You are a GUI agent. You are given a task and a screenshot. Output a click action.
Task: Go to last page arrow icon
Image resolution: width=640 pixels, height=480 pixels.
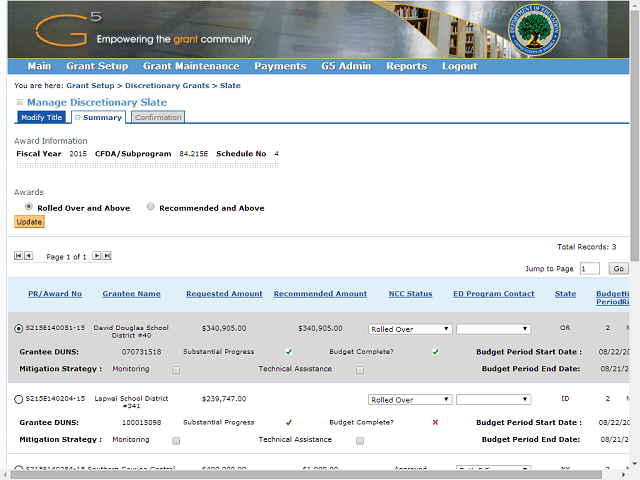tap(107, 256)
